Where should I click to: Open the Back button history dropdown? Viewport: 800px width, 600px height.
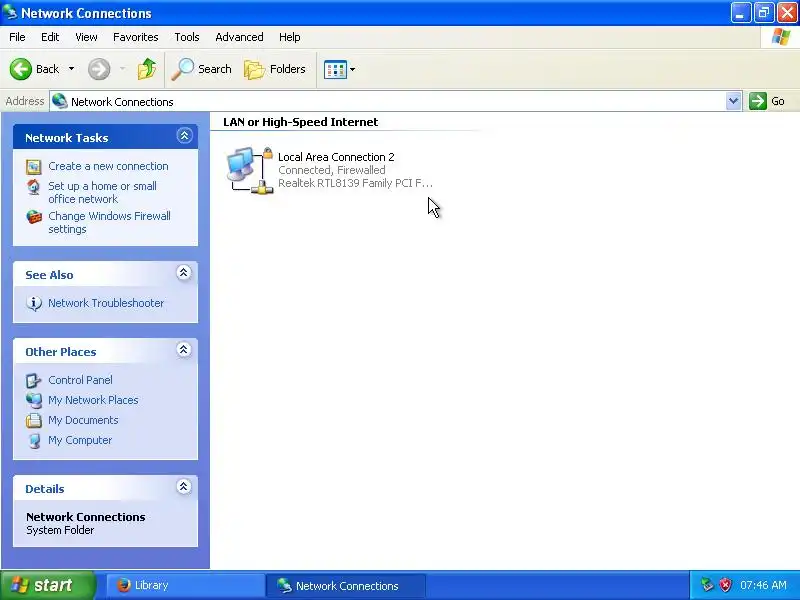(x=71, y=69)
